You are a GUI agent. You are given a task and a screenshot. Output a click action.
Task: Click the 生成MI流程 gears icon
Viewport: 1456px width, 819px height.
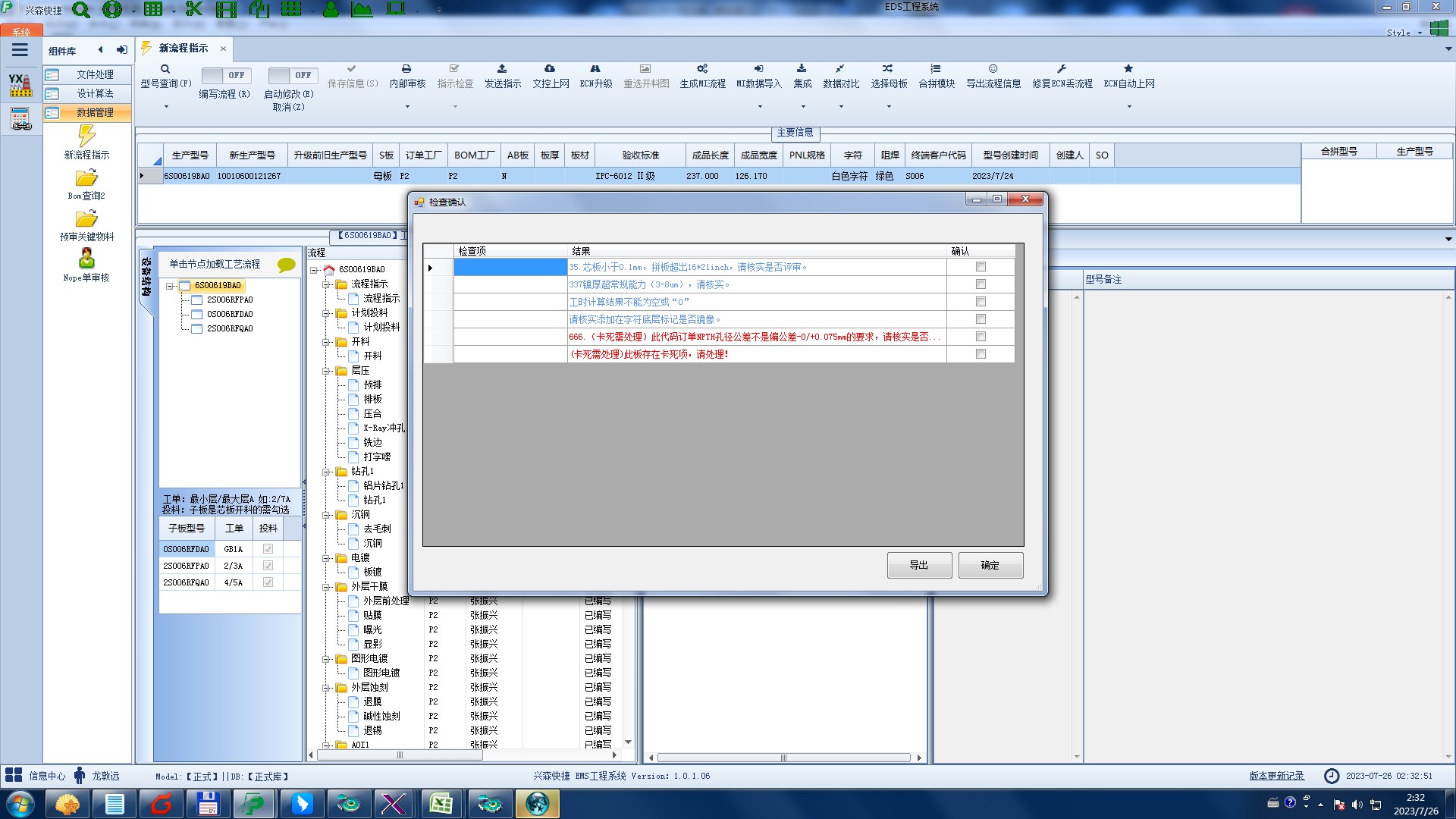tap(702, 69)
